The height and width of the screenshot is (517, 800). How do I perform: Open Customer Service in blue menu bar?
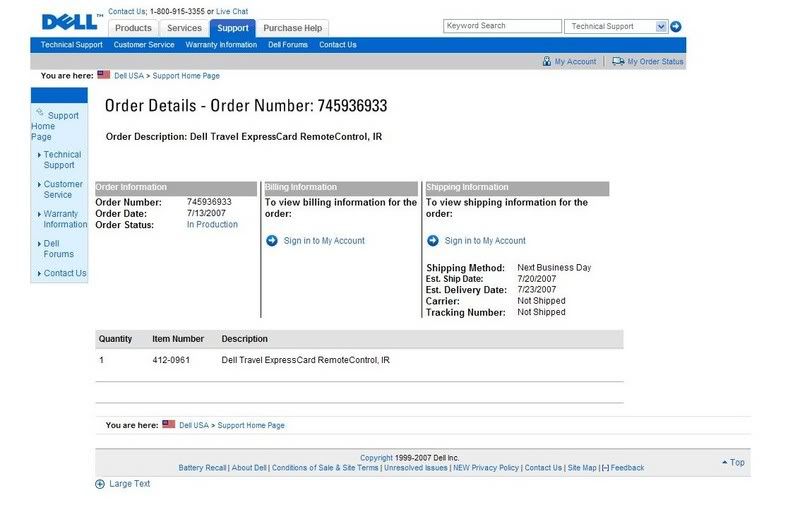pos(144,45)
